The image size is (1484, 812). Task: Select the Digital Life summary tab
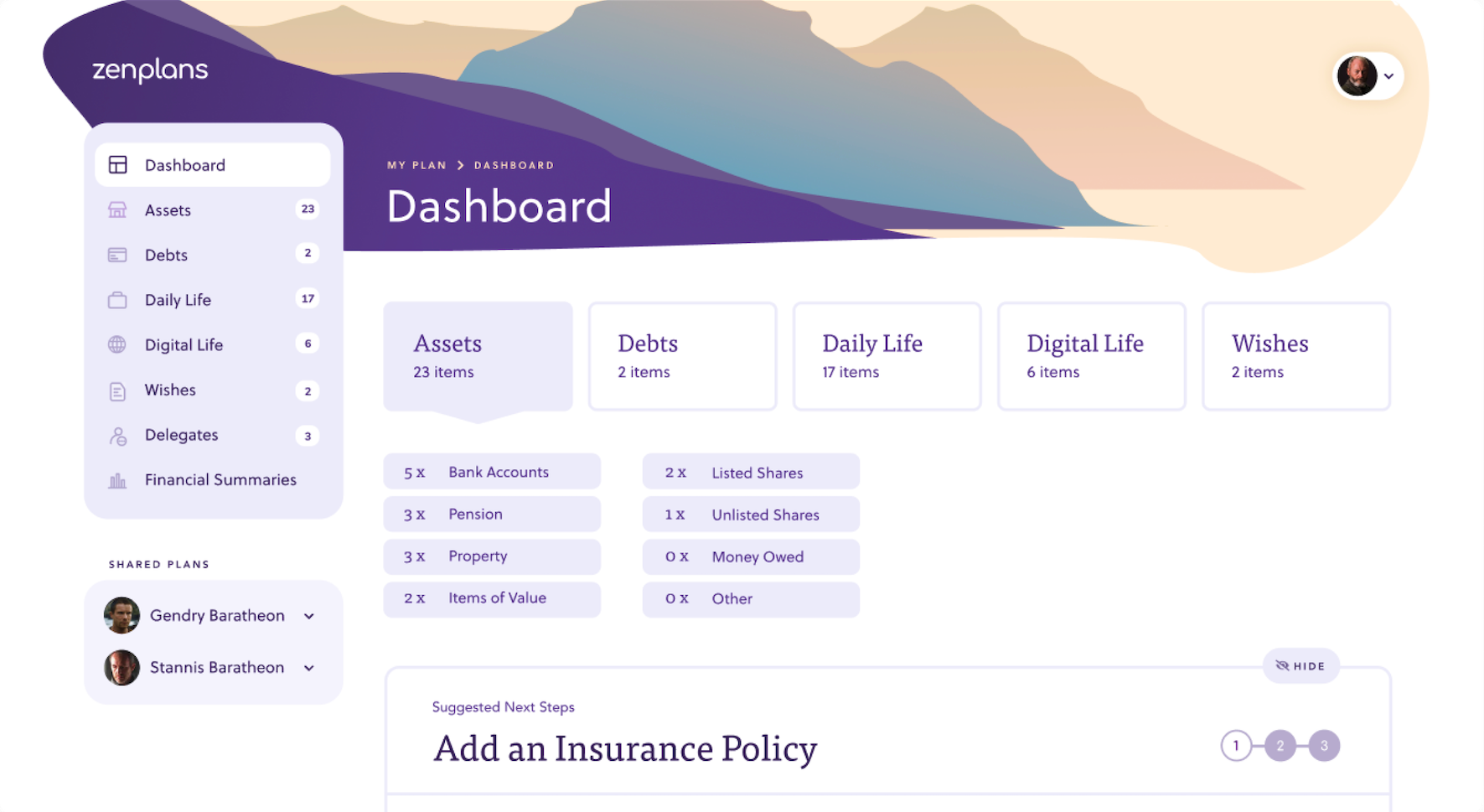1091,356
